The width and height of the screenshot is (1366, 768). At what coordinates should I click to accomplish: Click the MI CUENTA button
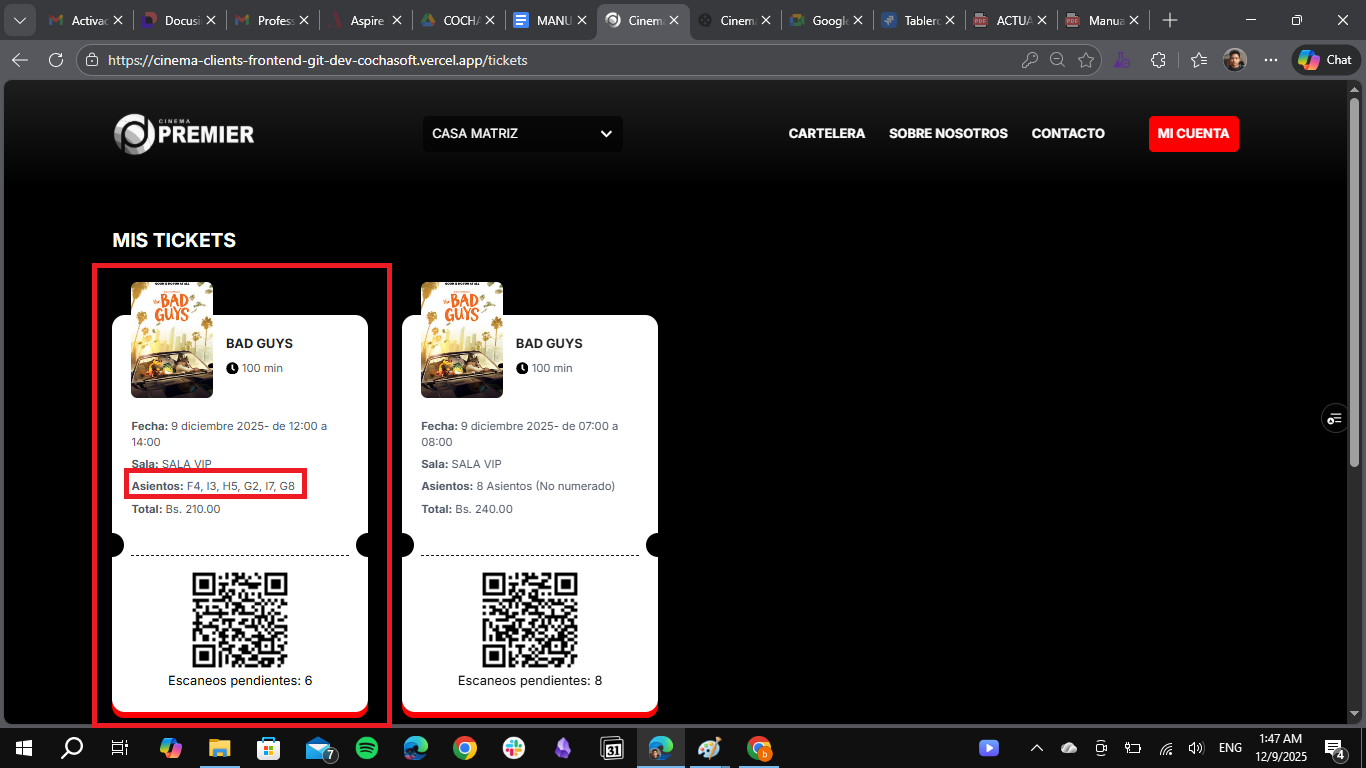(1193, 133)
